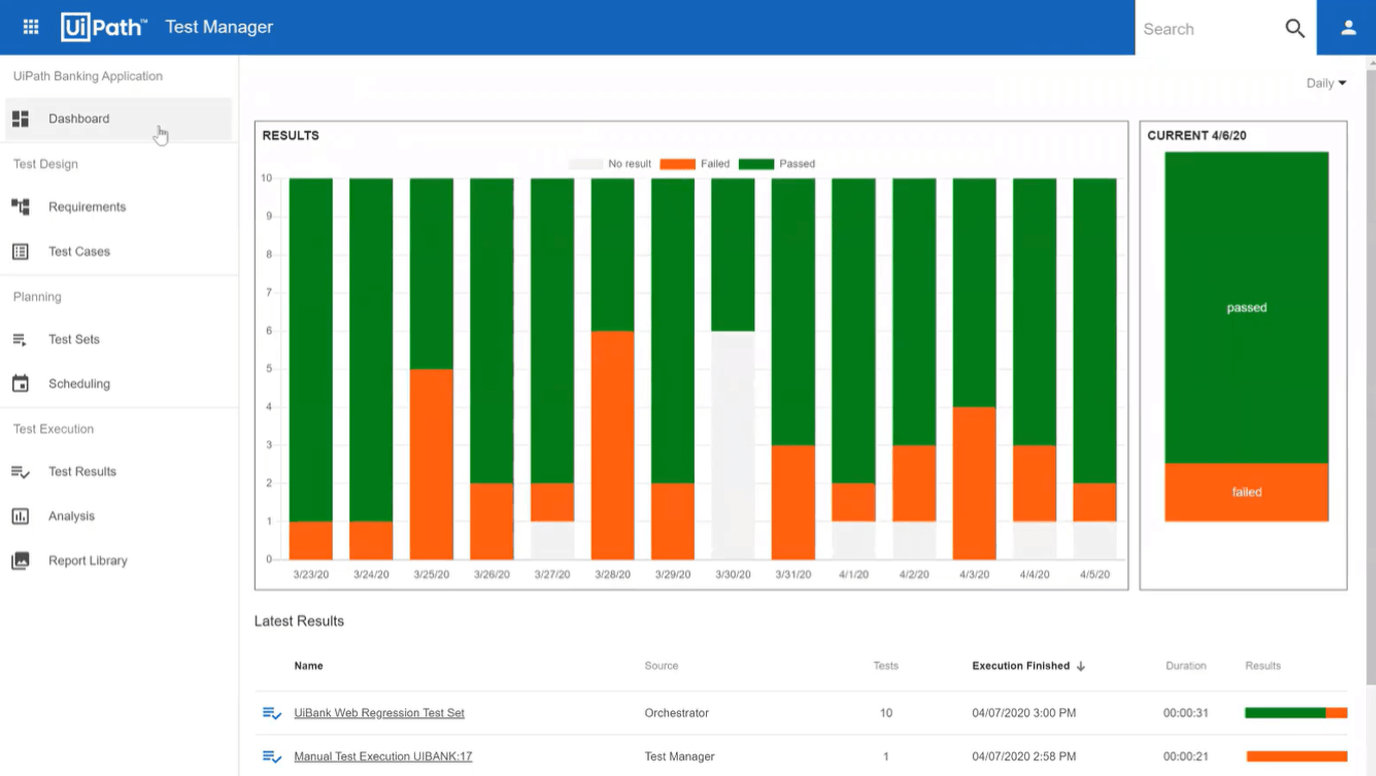1376x776 pixels.
Task: Click the Test Results sidebar icon
Action: pyautogui.click(x=20, y=472)
